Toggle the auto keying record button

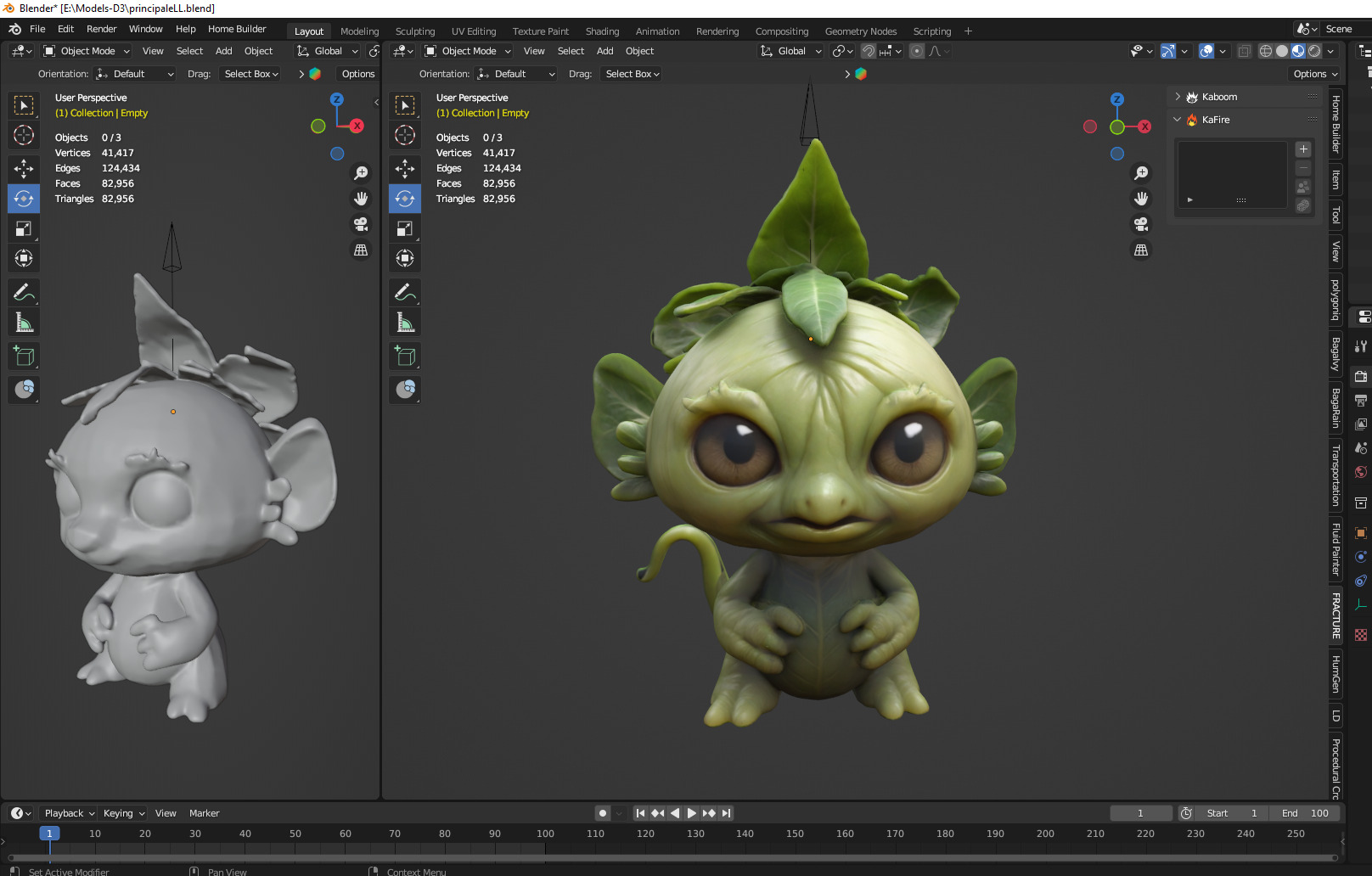(x=603, y=813)
